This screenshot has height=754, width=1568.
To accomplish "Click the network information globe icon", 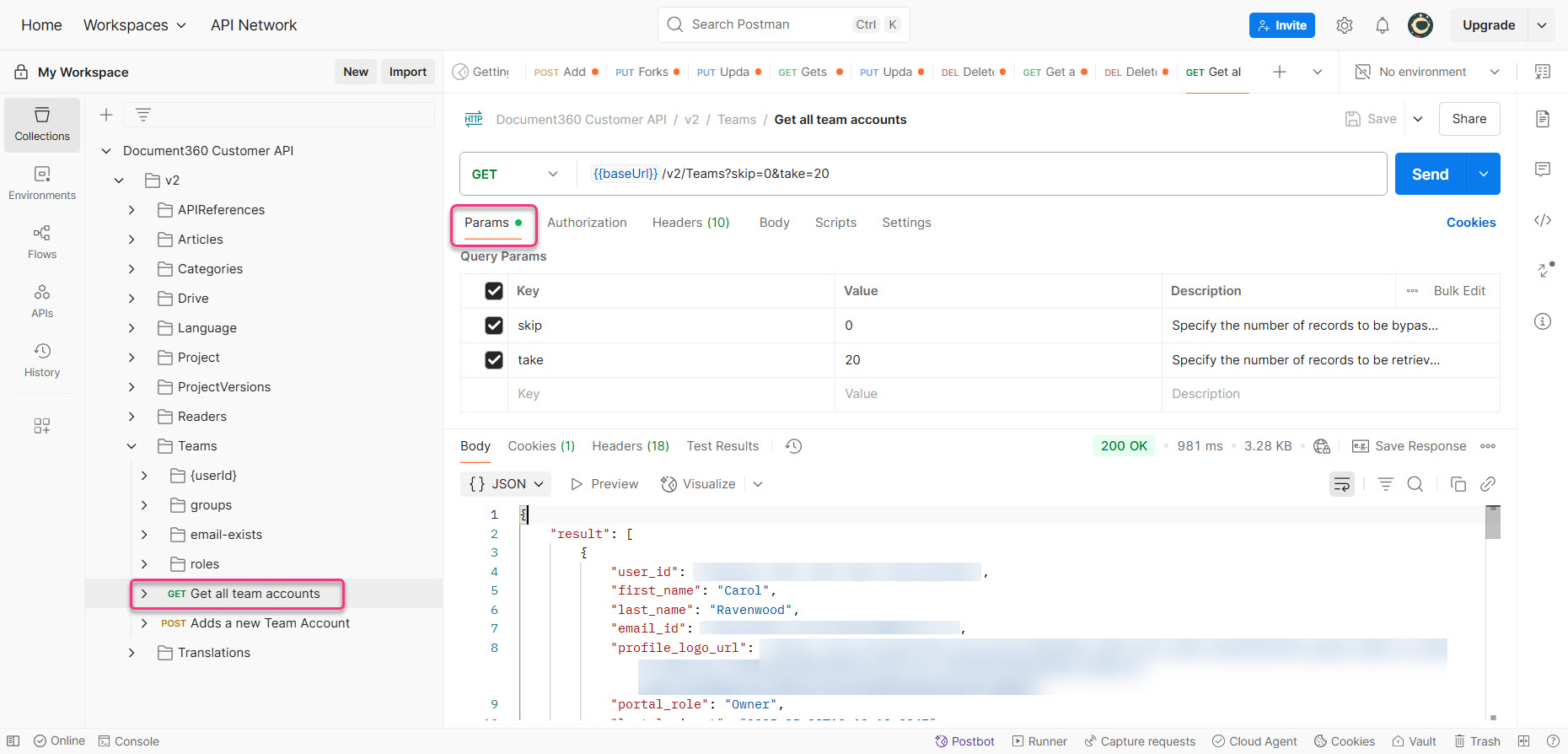I will [1322, 446].
